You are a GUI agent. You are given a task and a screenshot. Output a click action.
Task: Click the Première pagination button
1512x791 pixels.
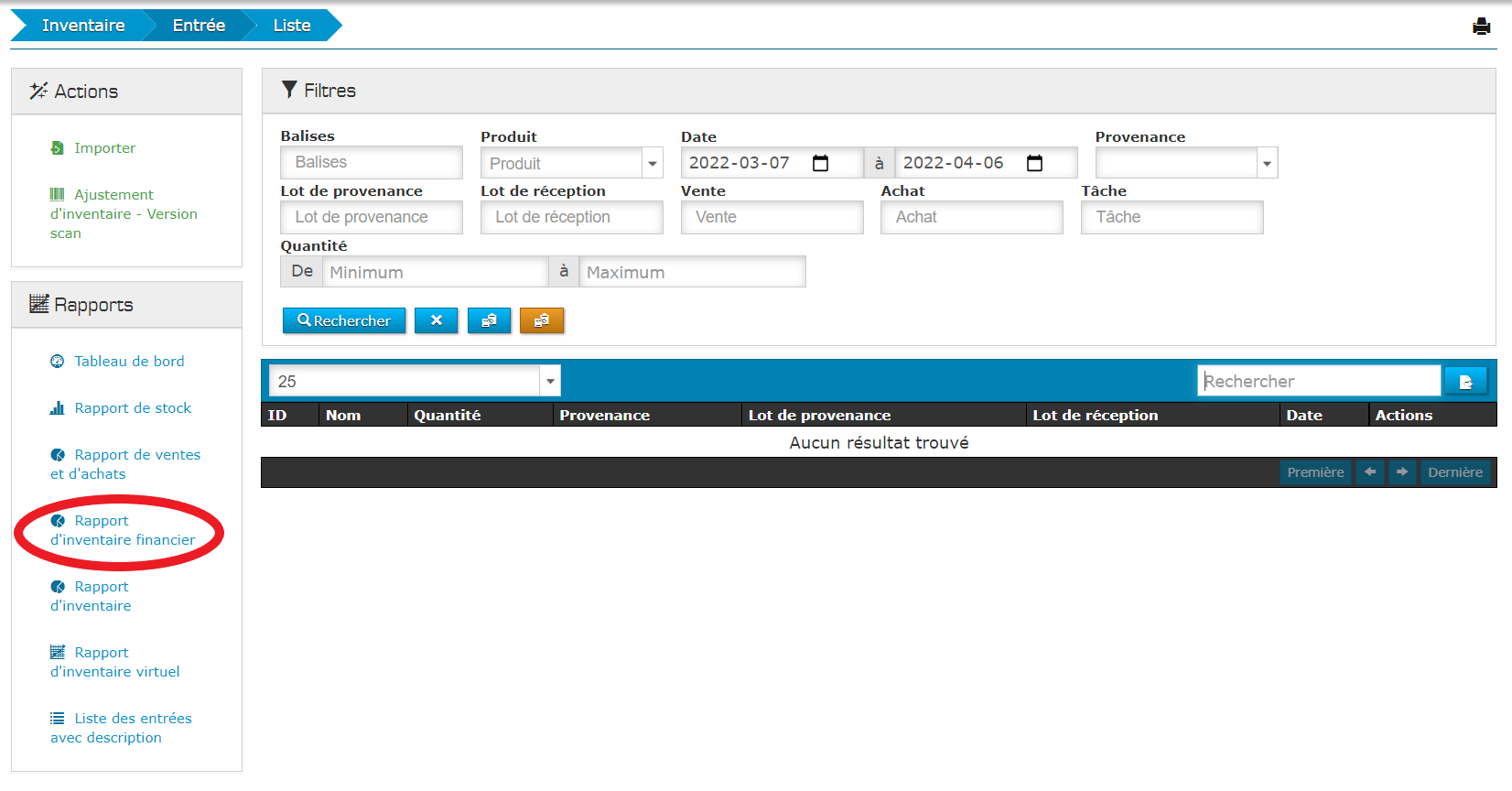point(1314,472)
